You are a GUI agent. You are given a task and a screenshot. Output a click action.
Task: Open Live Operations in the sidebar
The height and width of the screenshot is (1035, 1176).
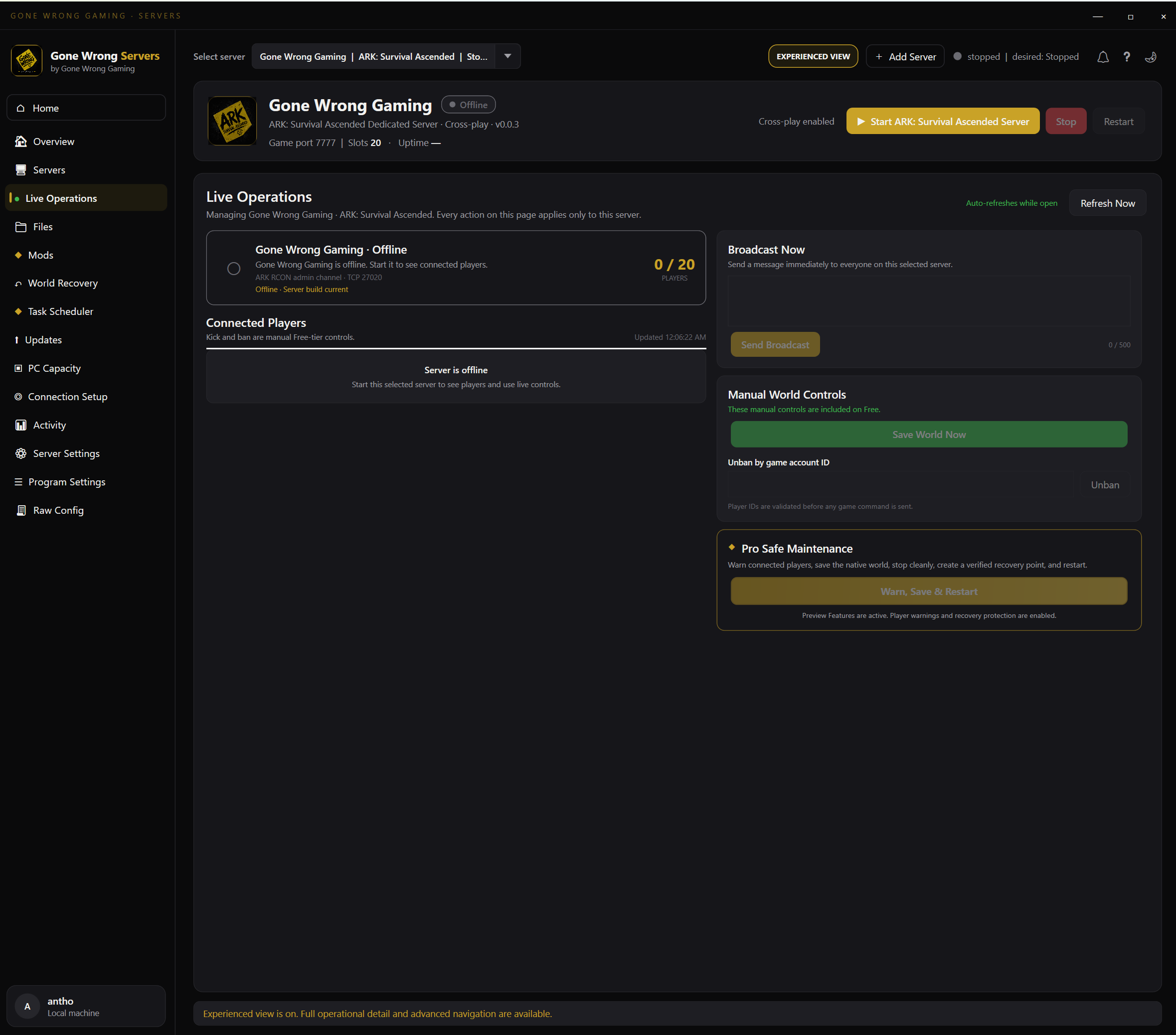pyautogui.click(x=86, y=198)
